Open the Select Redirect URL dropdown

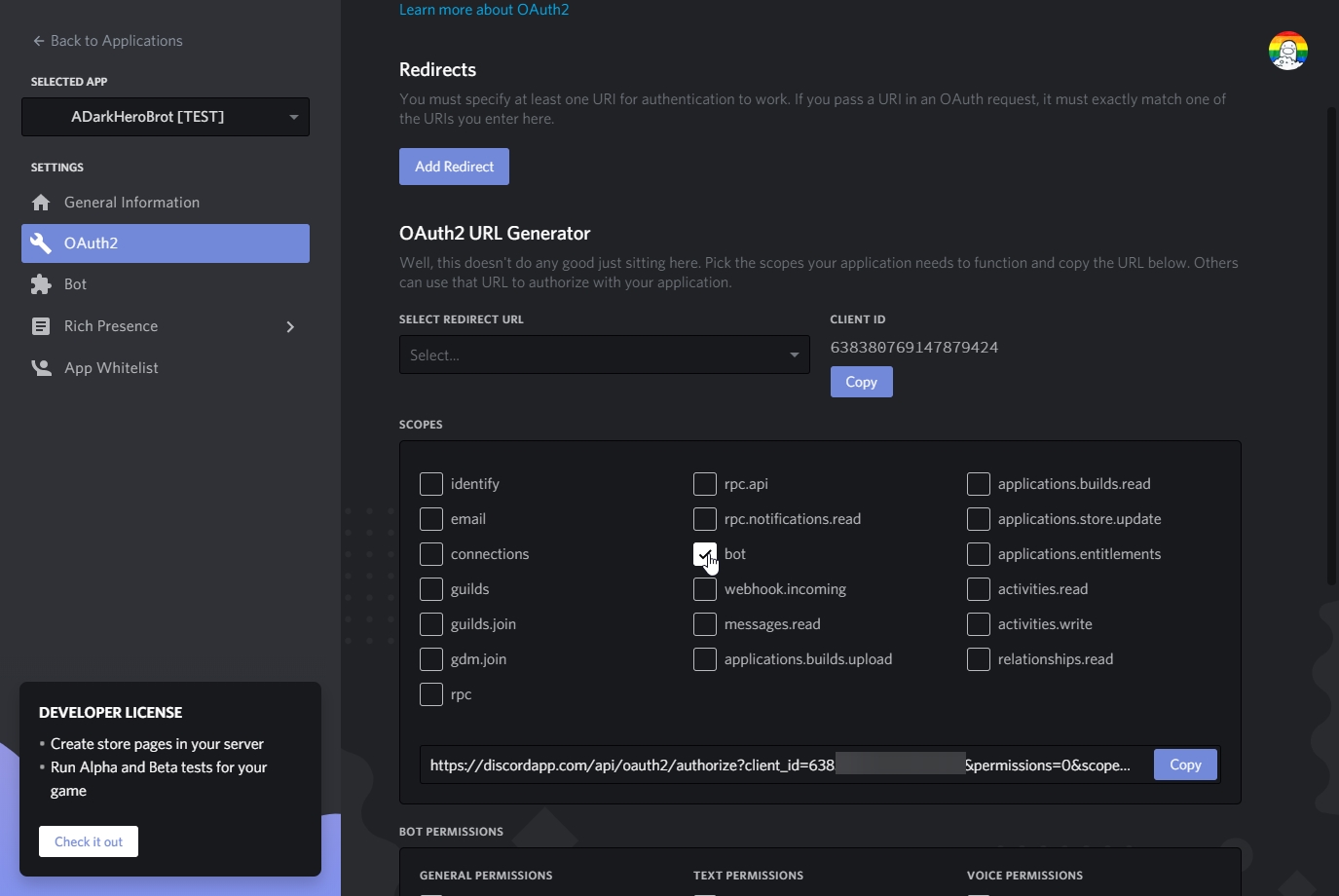click(604, 355)
